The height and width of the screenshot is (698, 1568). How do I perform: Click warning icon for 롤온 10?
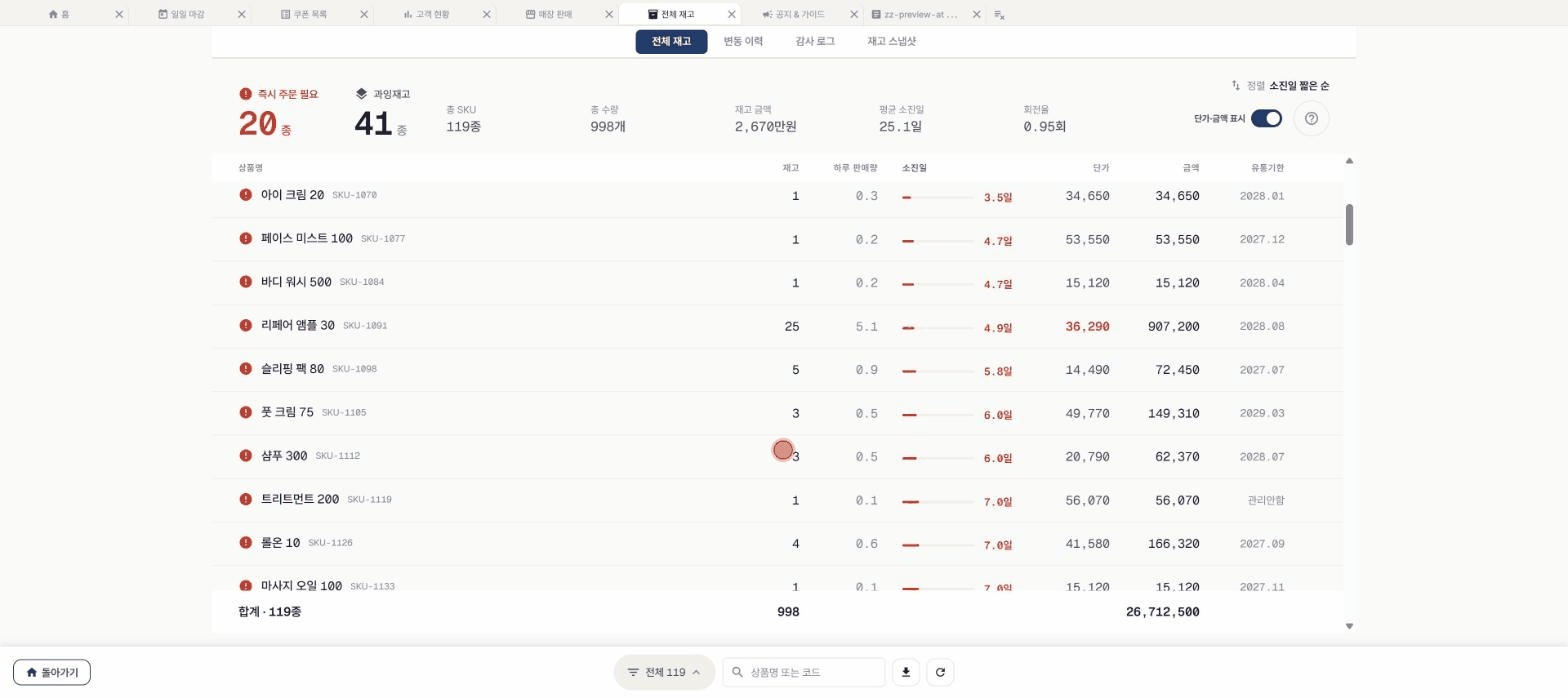click(x=245, y=543)
